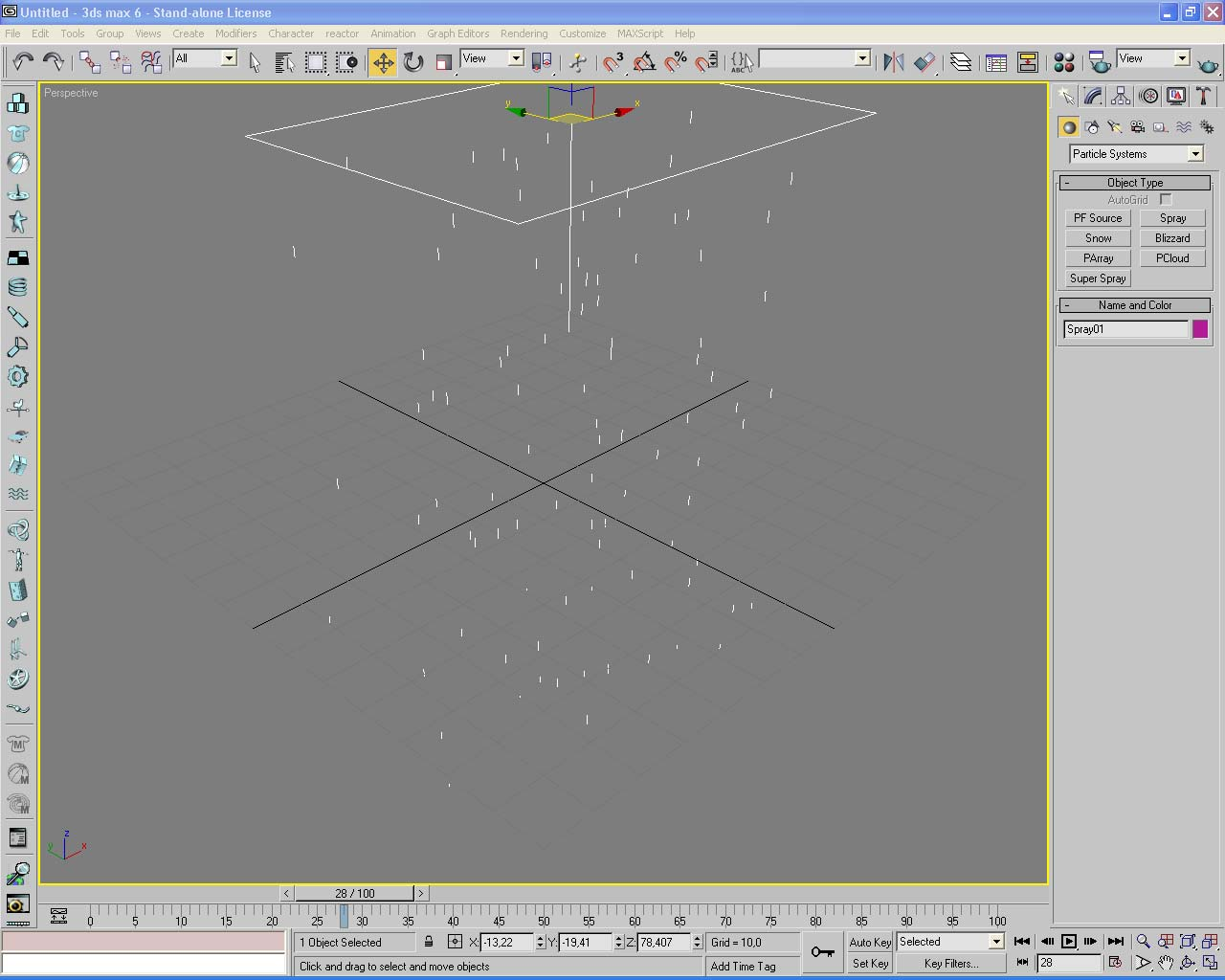1225x980 pixels.
Task: Toggle Set Key mode
Action: 870,964
